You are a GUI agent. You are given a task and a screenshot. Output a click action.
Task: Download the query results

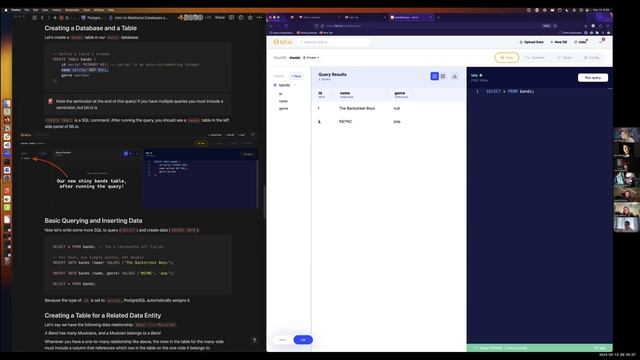[455, 76]
